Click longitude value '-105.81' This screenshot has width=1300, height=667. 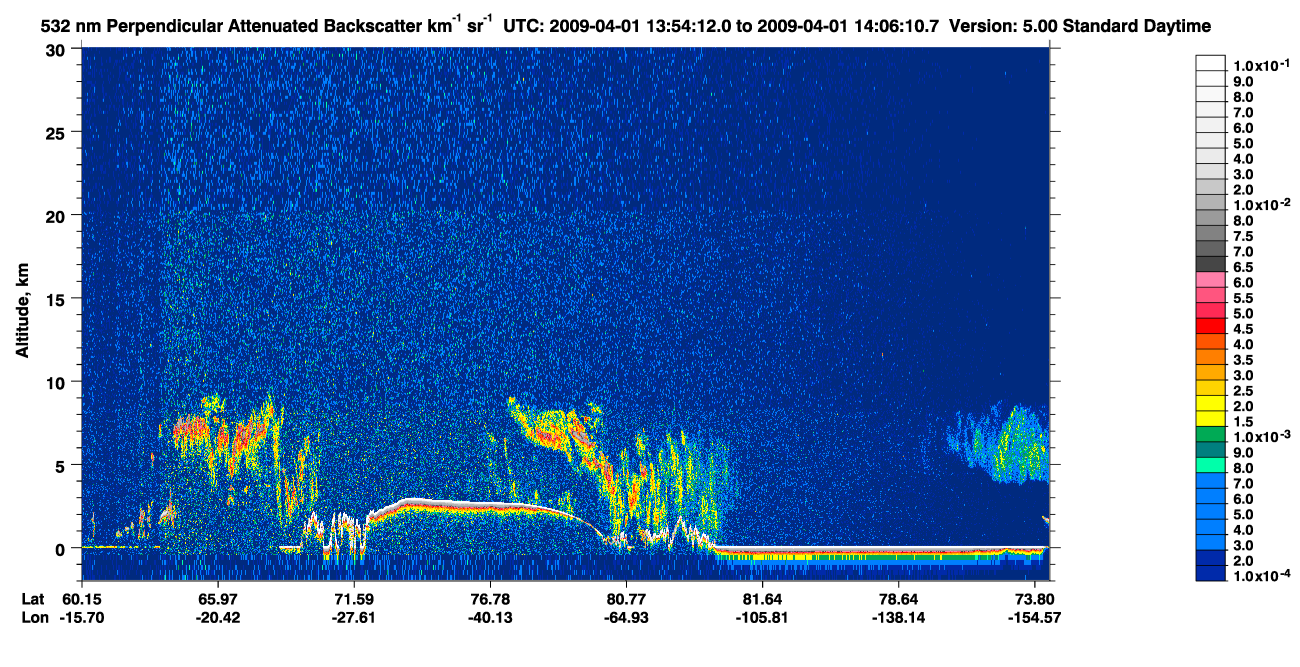(x=763, y=616)
